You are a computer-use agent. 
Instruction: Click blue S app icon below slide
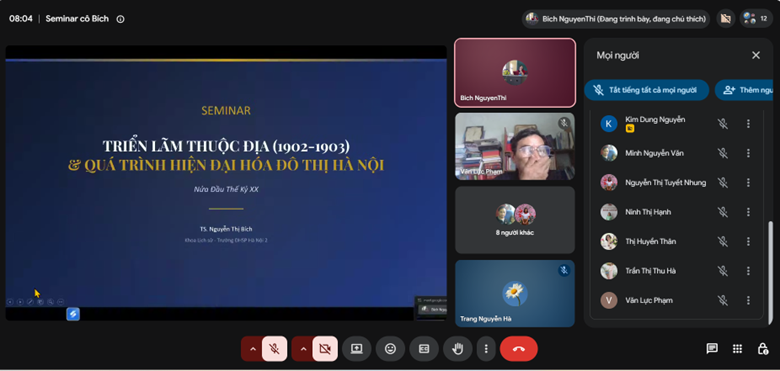(73, 314)
